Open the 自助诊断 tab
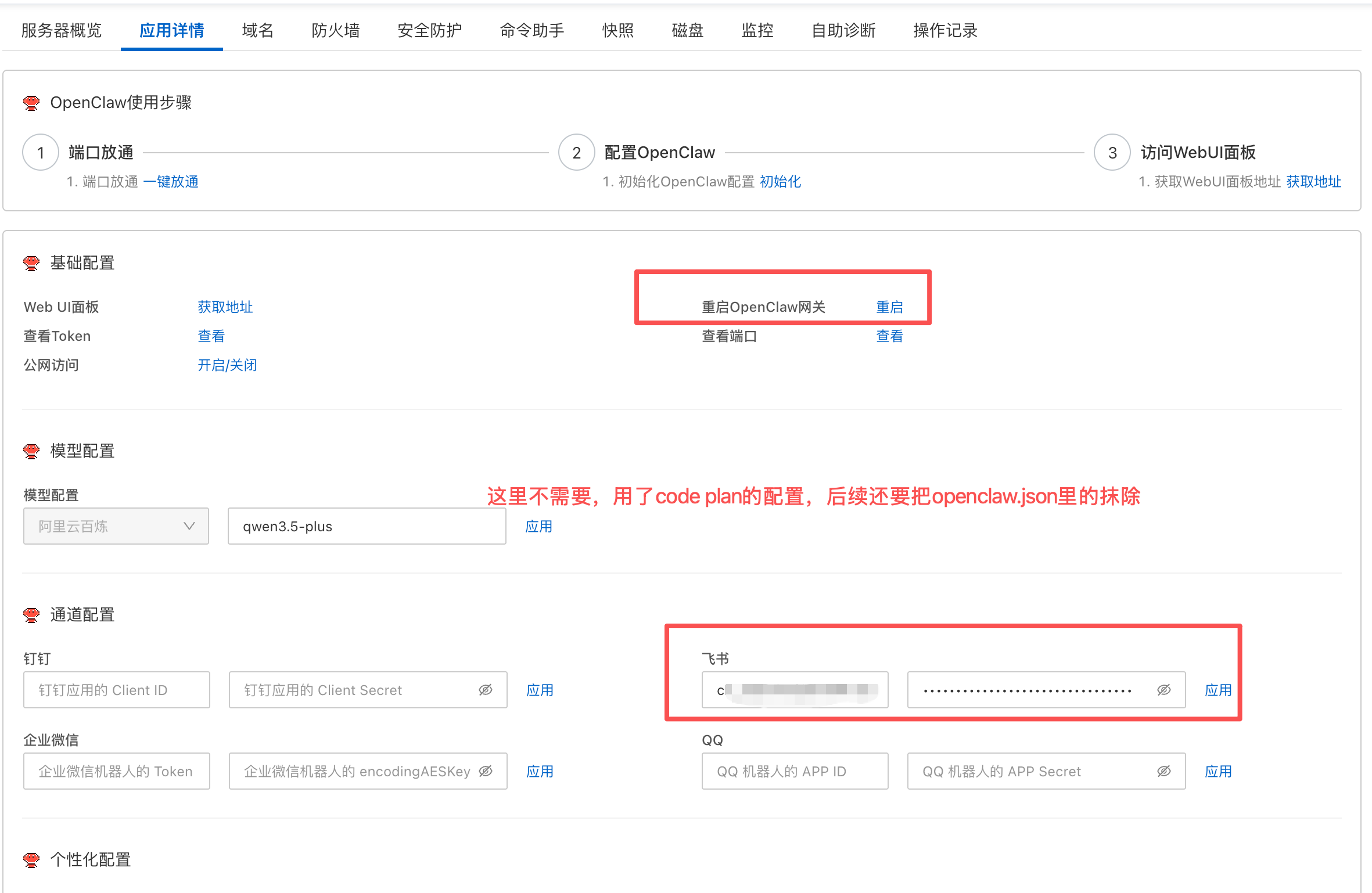1372x893 pixels. (x=843, y=30)
